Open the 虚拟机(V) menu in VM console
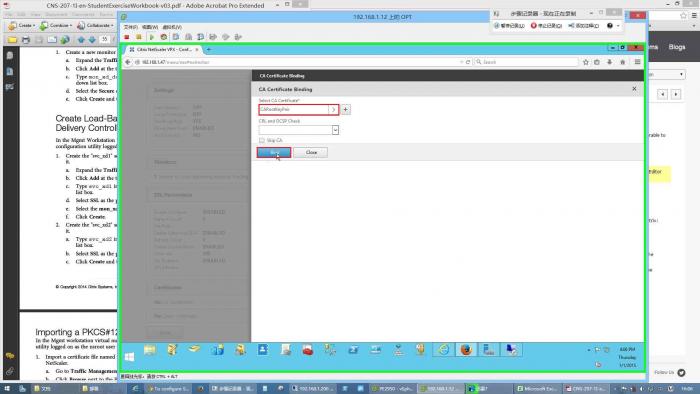 tap(171, 27)
